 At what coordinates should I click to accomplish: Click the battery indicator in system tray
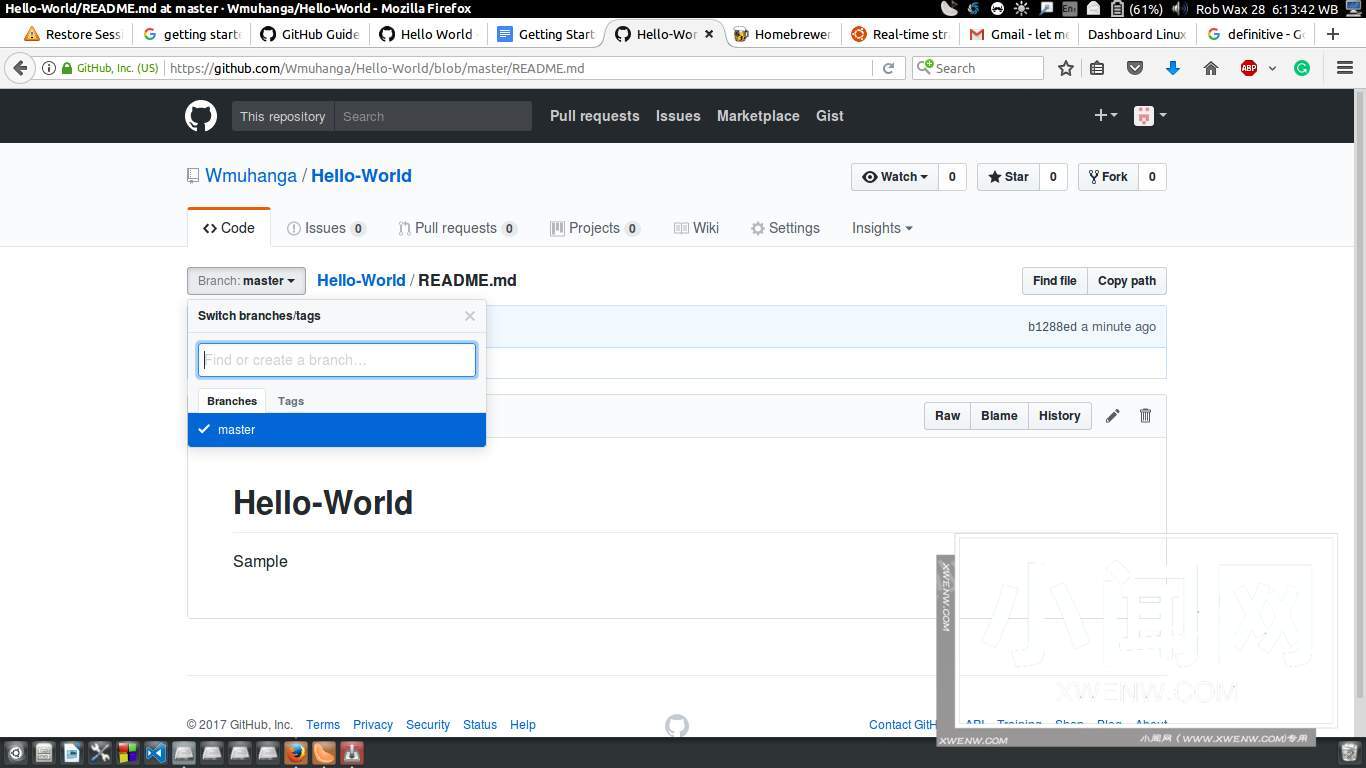1136,9
